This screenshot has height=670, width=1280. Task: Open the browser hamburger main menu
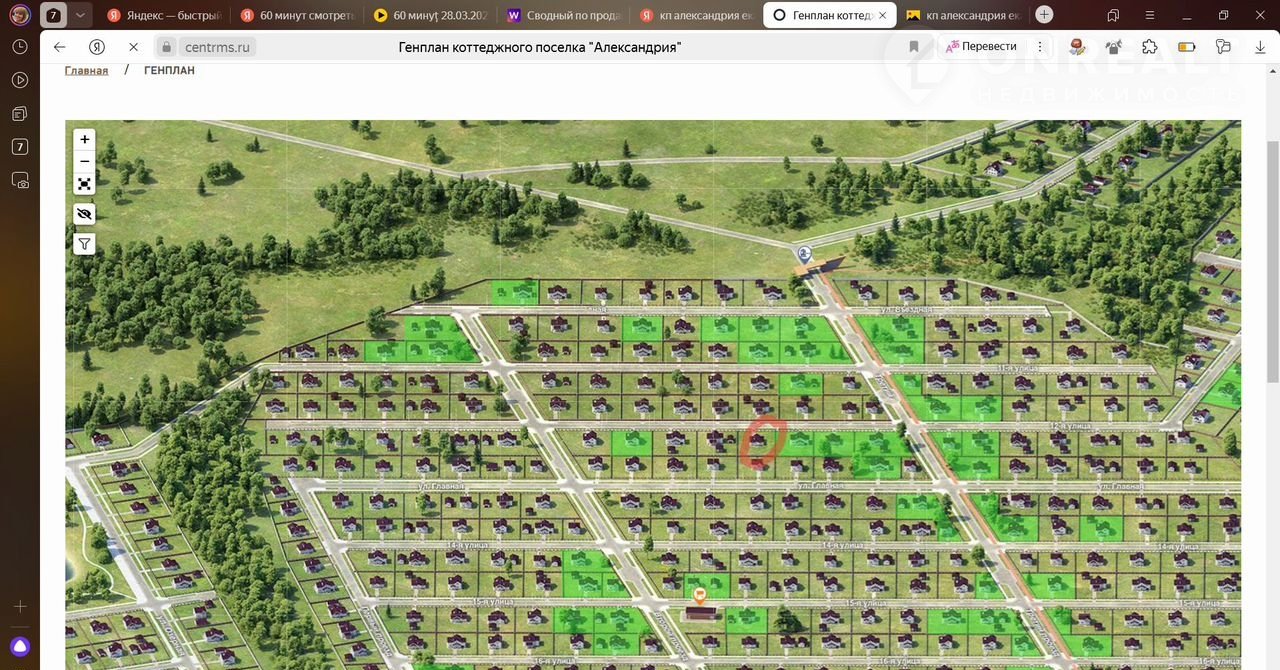pyautogui.click(x=1149, y=15)
